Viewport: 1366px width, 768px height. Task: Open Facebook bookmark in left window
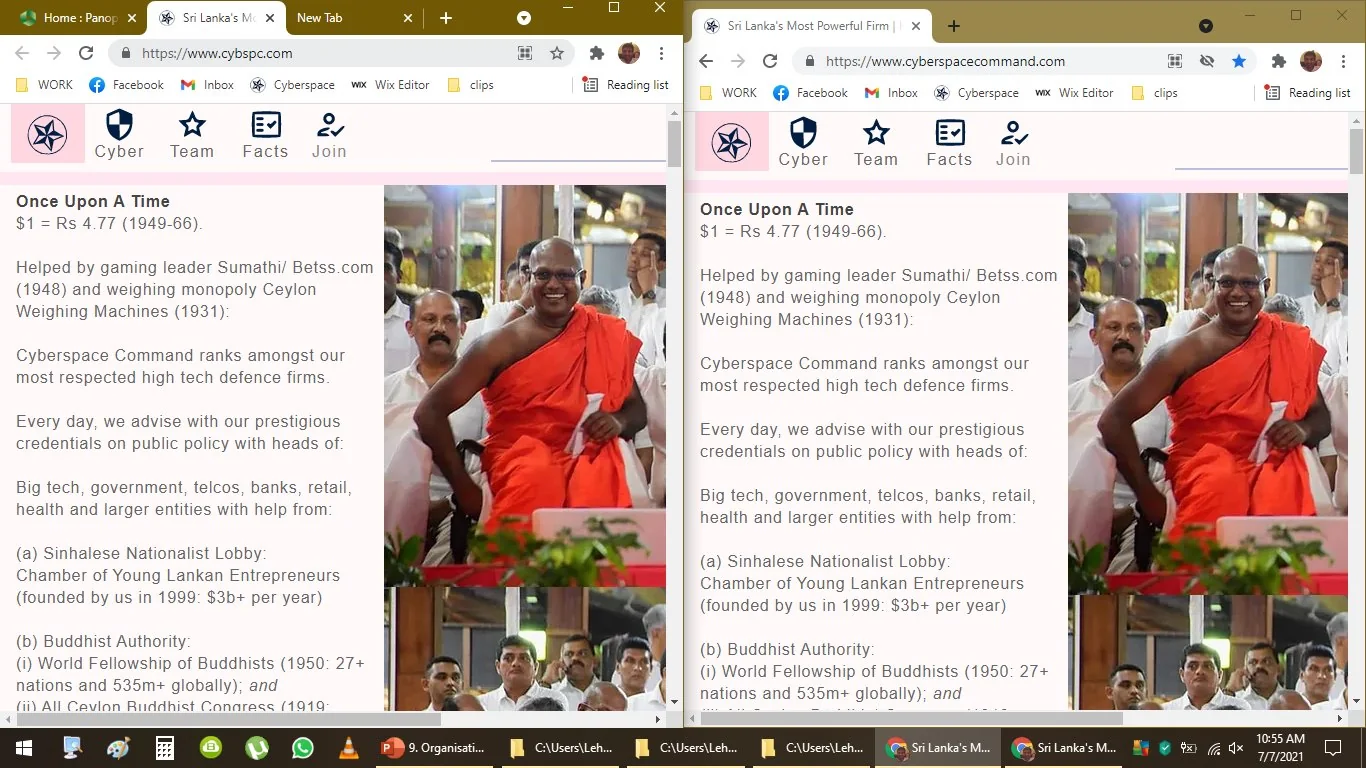tap(126, 85)
